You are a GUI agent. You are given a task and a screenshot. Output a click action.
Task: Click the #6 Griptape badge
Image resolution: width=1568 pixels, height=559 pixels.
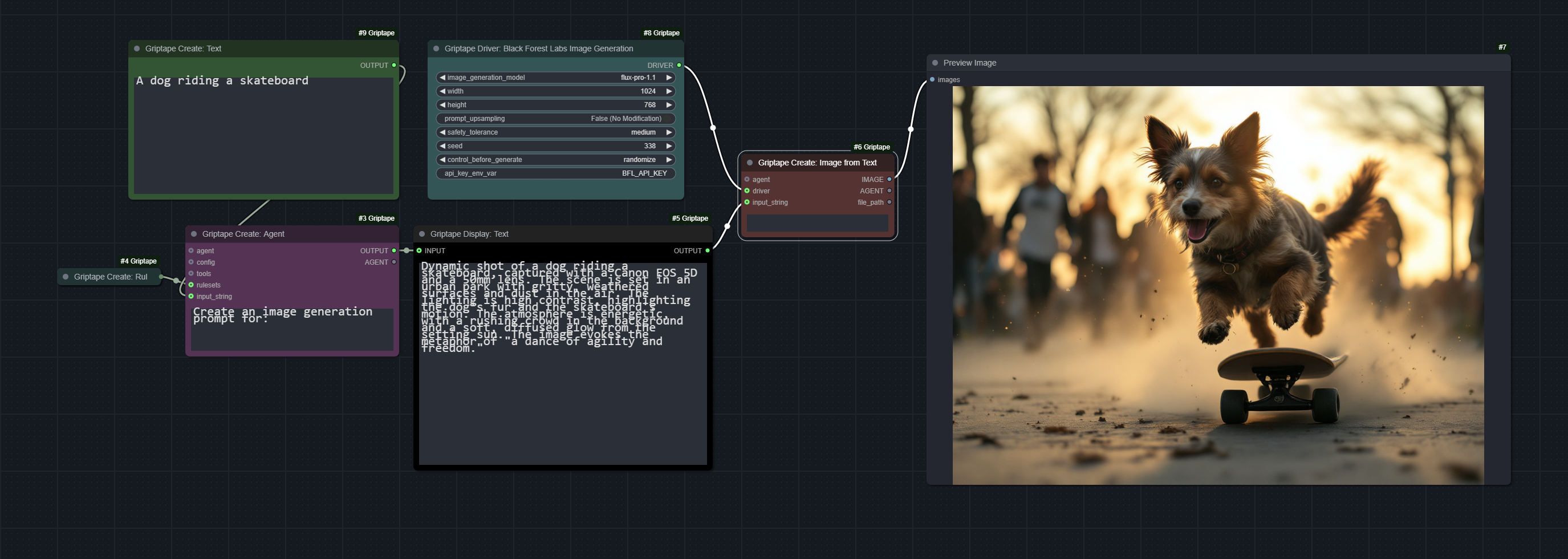pyautogui.click(x=872, y=147)
